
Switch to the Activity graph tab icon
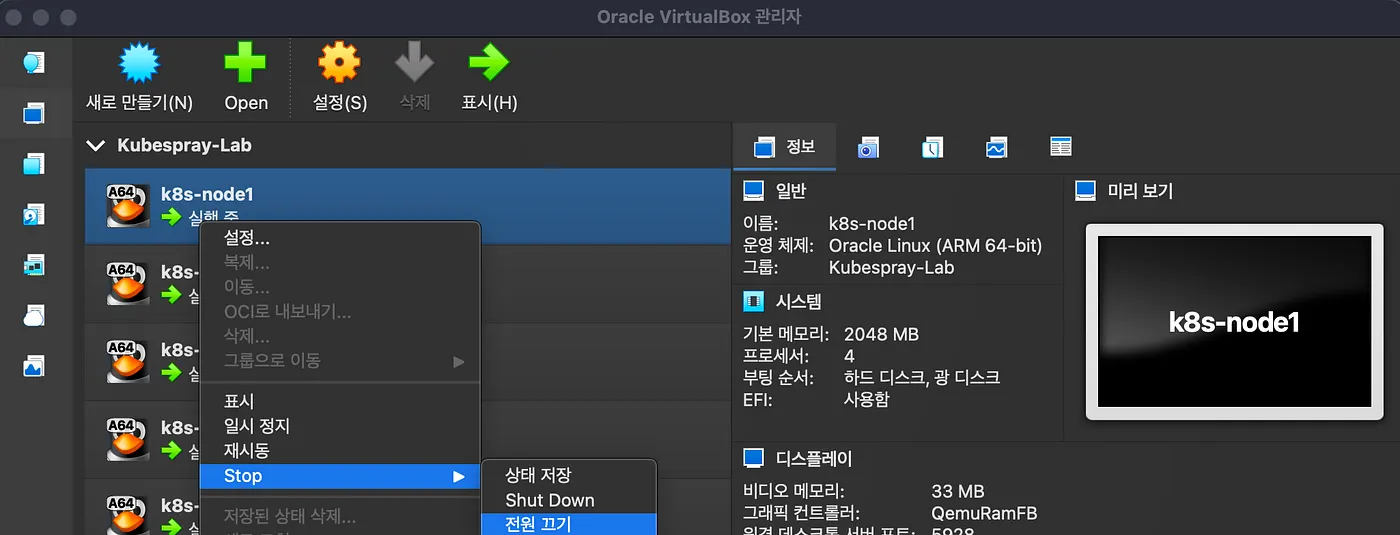(x=996, y=148)
